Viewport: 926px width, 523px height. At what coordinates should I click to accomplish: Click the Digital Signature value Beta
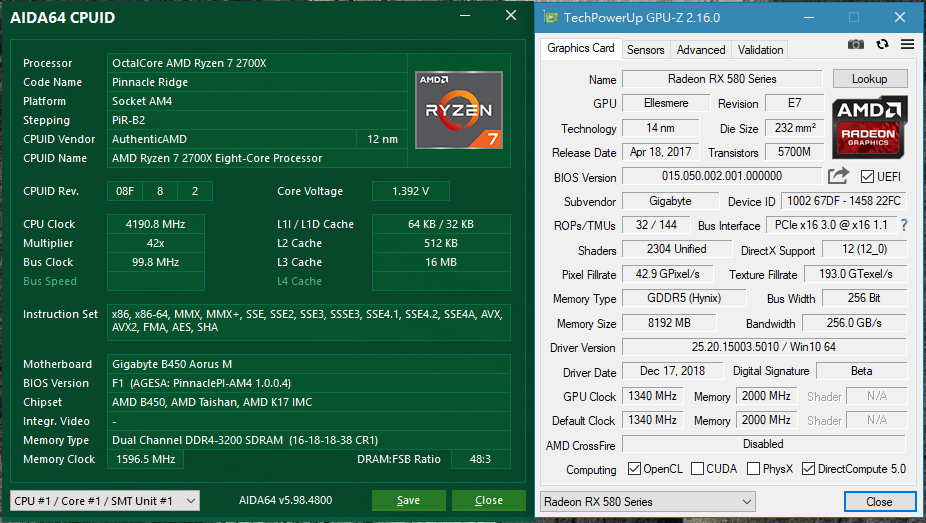[861, 371]
